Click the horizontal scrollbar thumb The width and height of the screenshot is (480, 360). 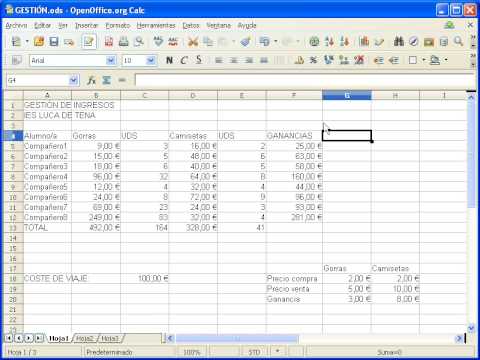coord(237,338)
